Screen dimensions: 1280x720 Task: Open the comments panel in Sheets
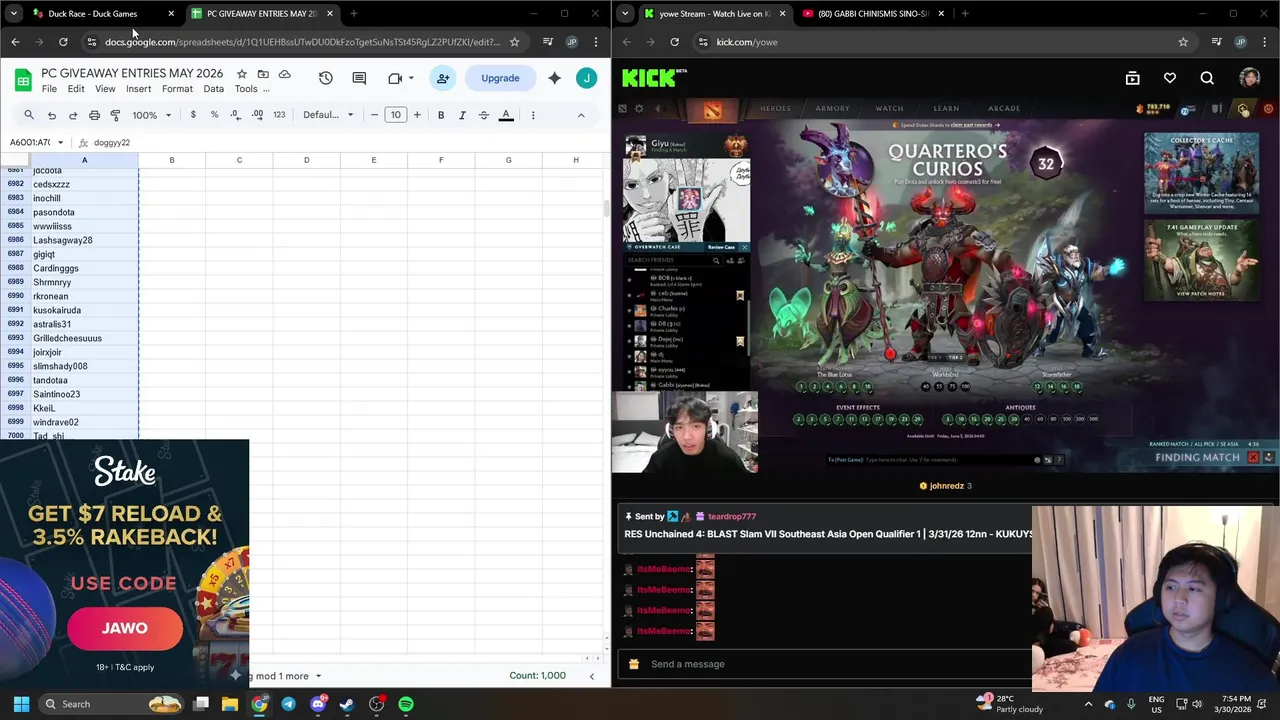(x=359, y=78)
